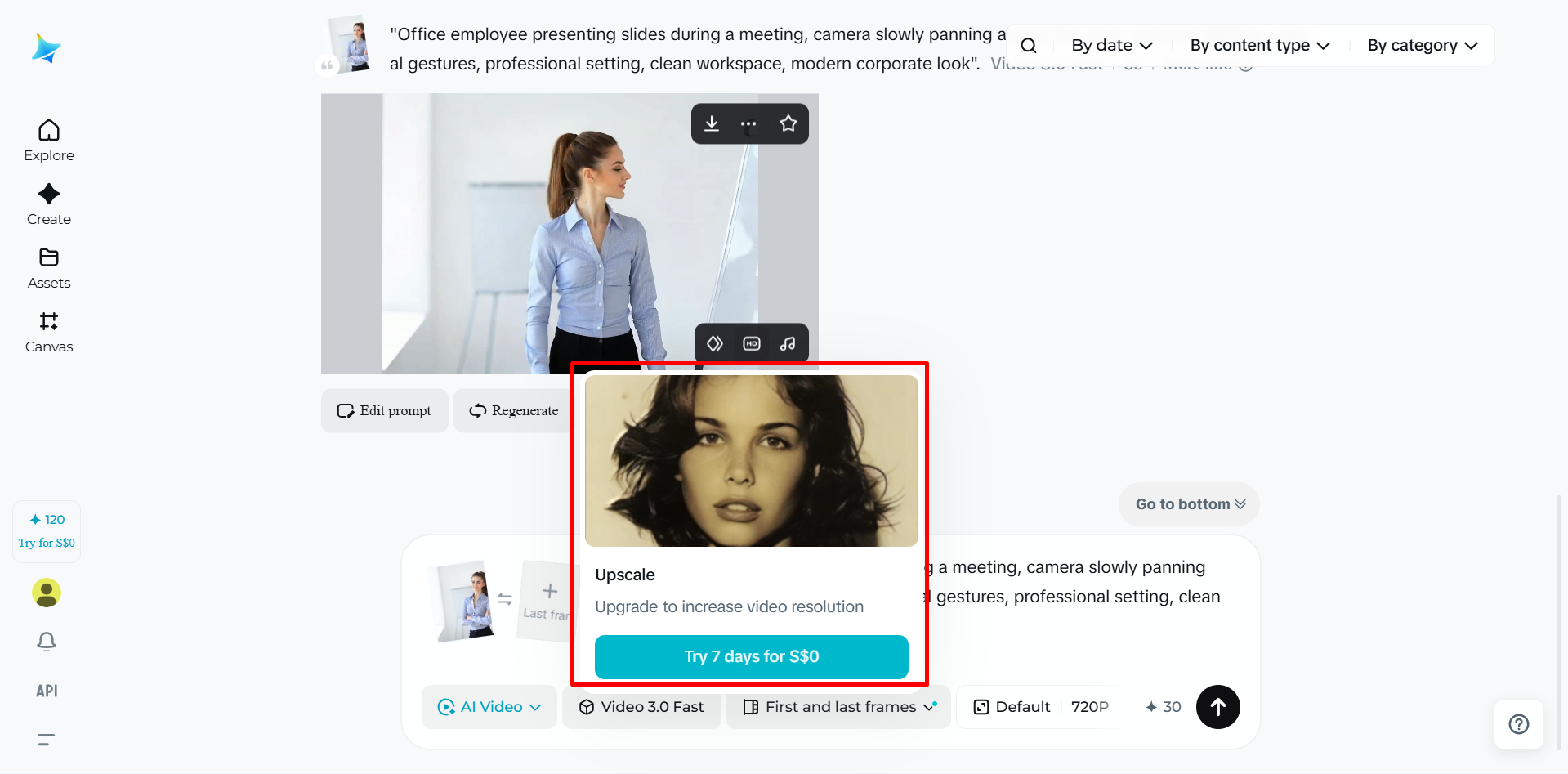Open the AI Video mode dropdown
Image resolution: width=1568 pixels, height=774 pixels.
489,707
